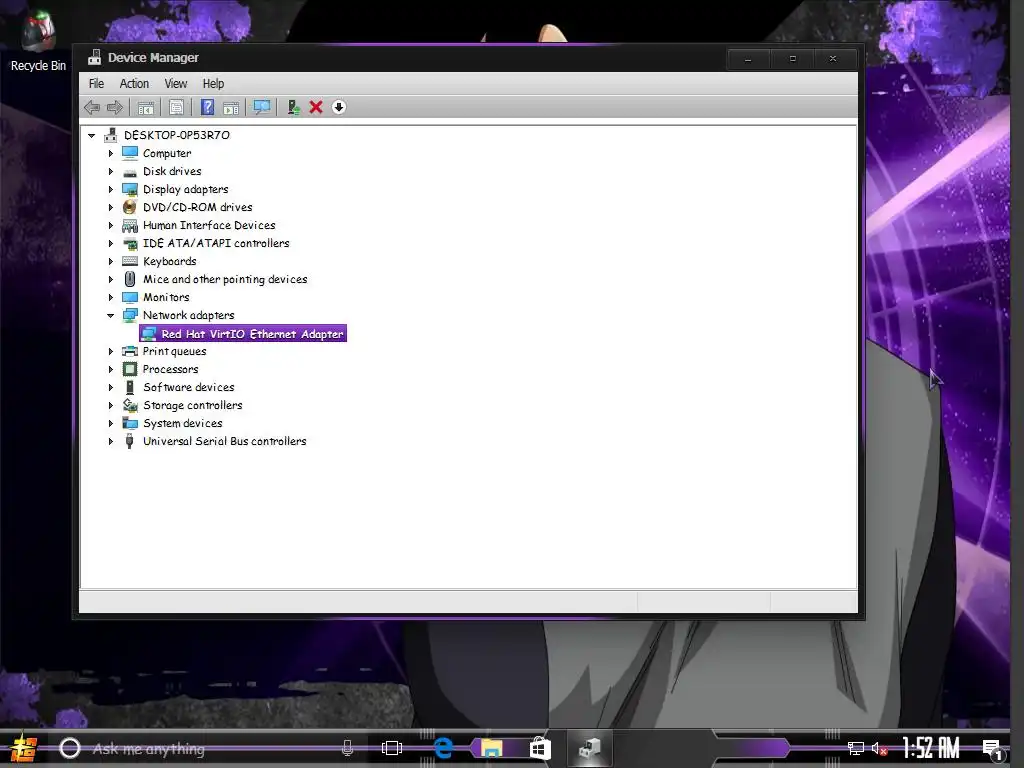Click the Device Manager title bar icon
1024x768 pixels.
(x=95, y=57)
